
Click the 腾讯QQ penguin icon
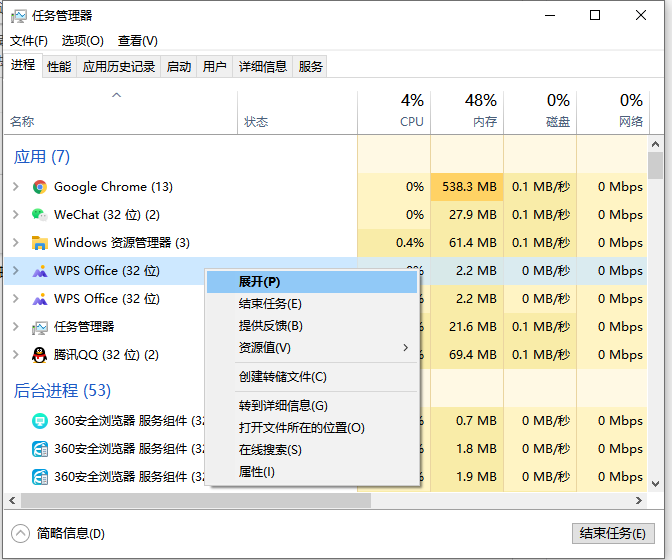click(40, 355)
